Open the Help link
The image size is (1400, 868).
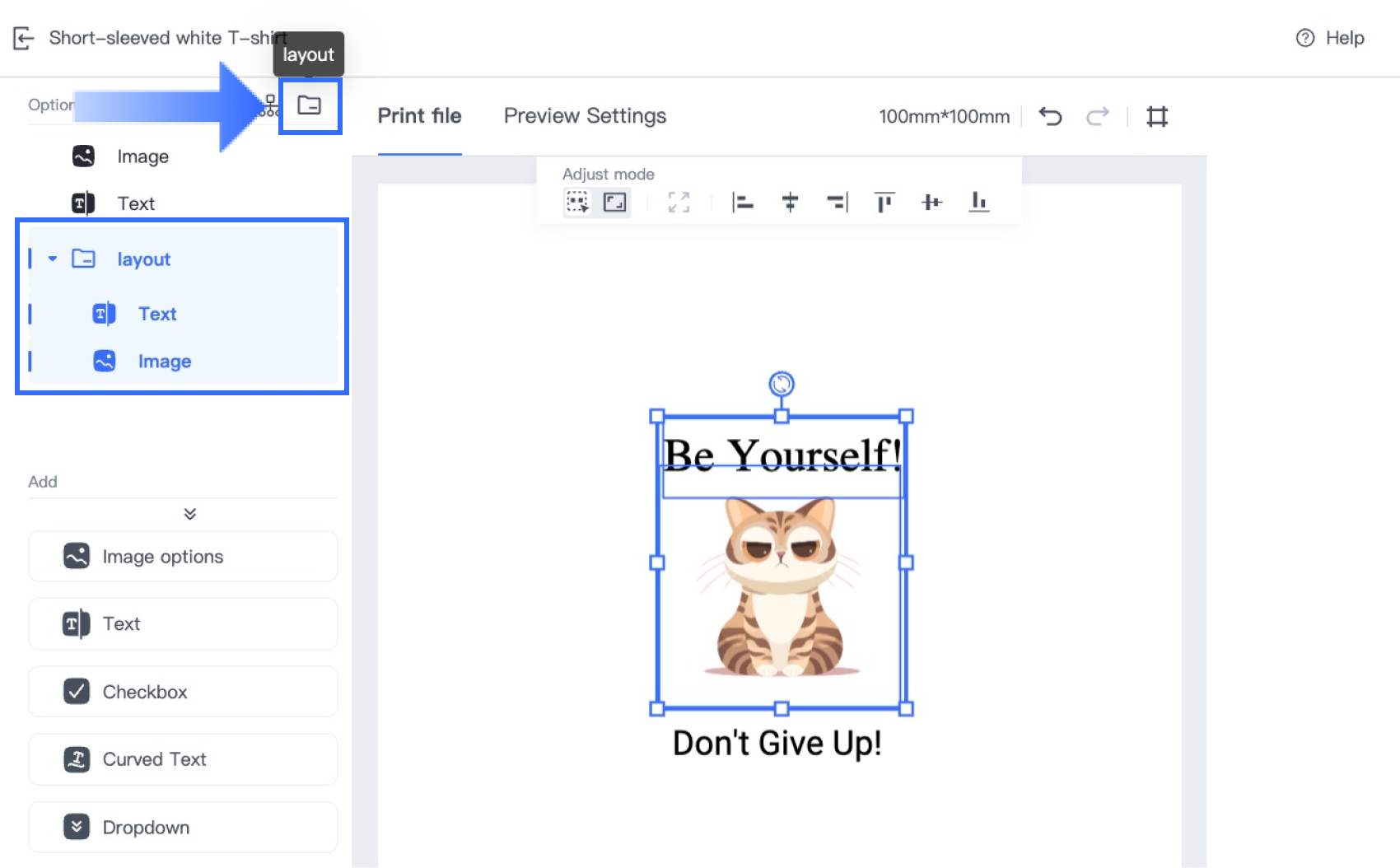[1331, 38]
